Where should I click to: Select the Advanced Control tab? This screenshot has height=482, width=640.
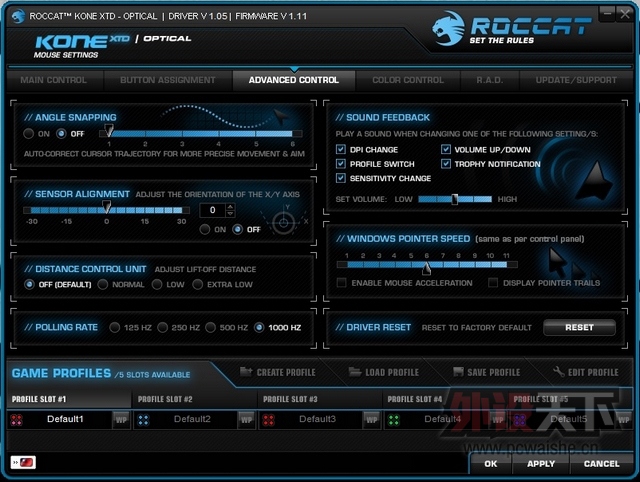294,80
